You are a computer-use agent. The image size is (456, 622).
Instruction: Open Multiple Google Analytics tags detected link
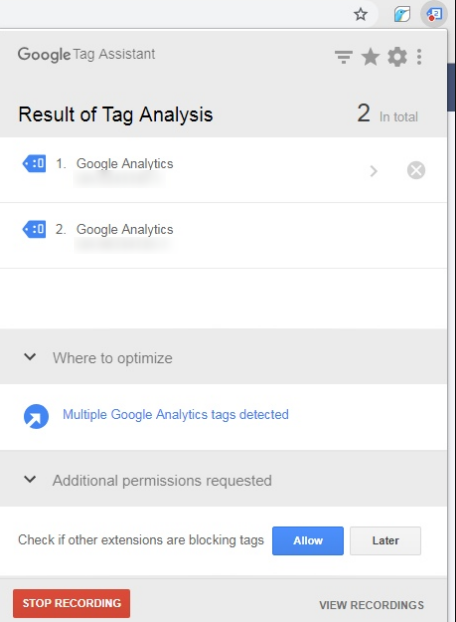176,415
